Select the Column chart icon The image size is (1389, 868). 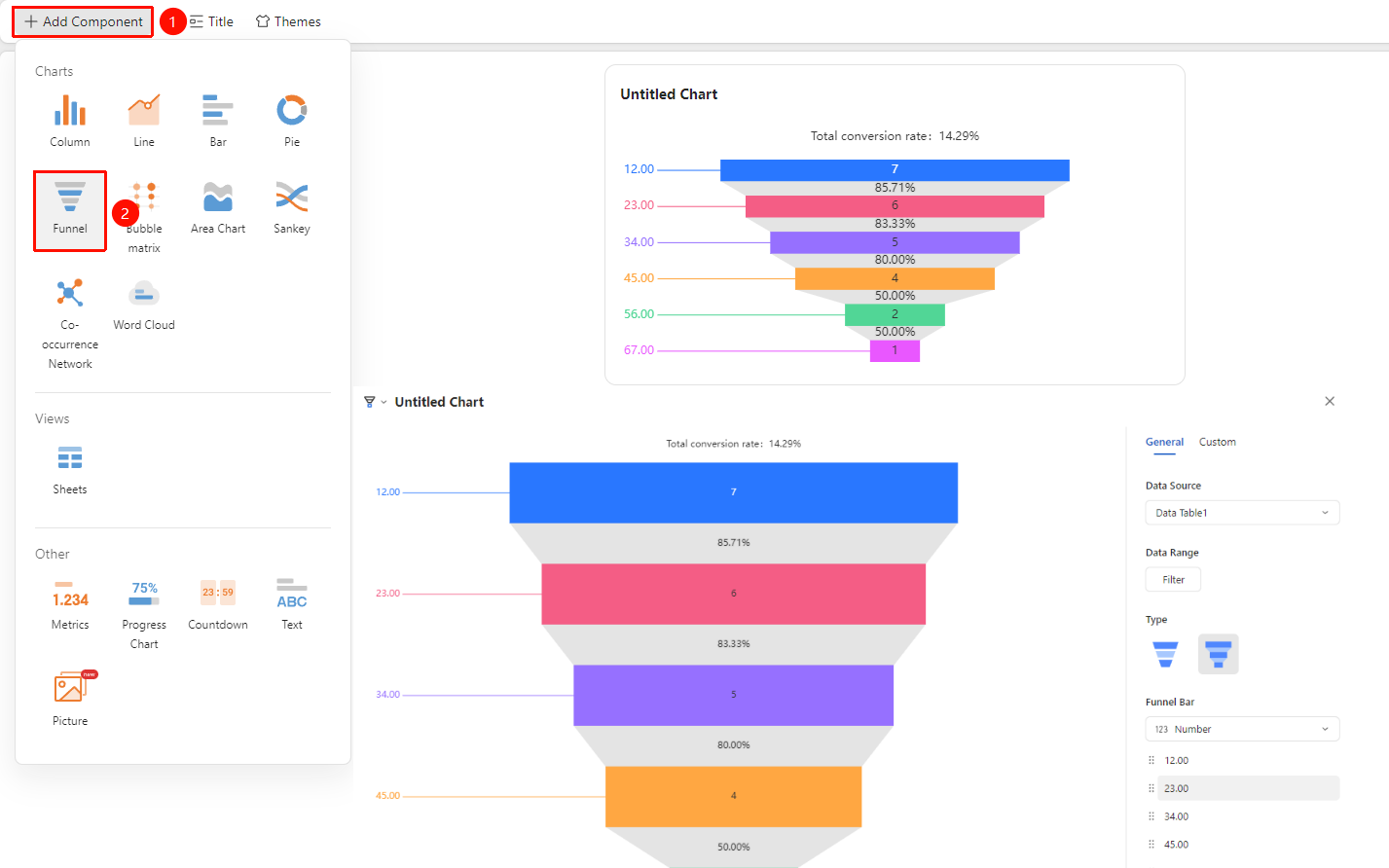coord(70,111)
